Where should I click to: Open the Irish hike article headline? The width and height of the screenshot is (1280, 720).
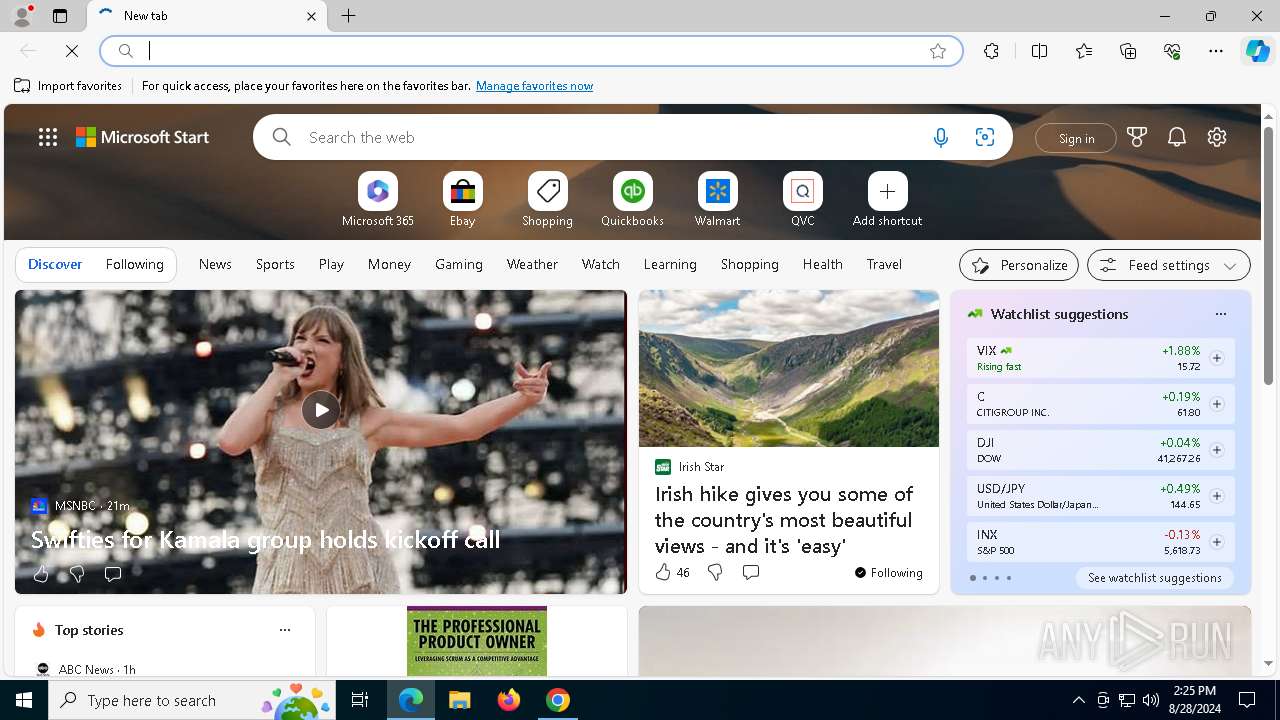[784, 520]
